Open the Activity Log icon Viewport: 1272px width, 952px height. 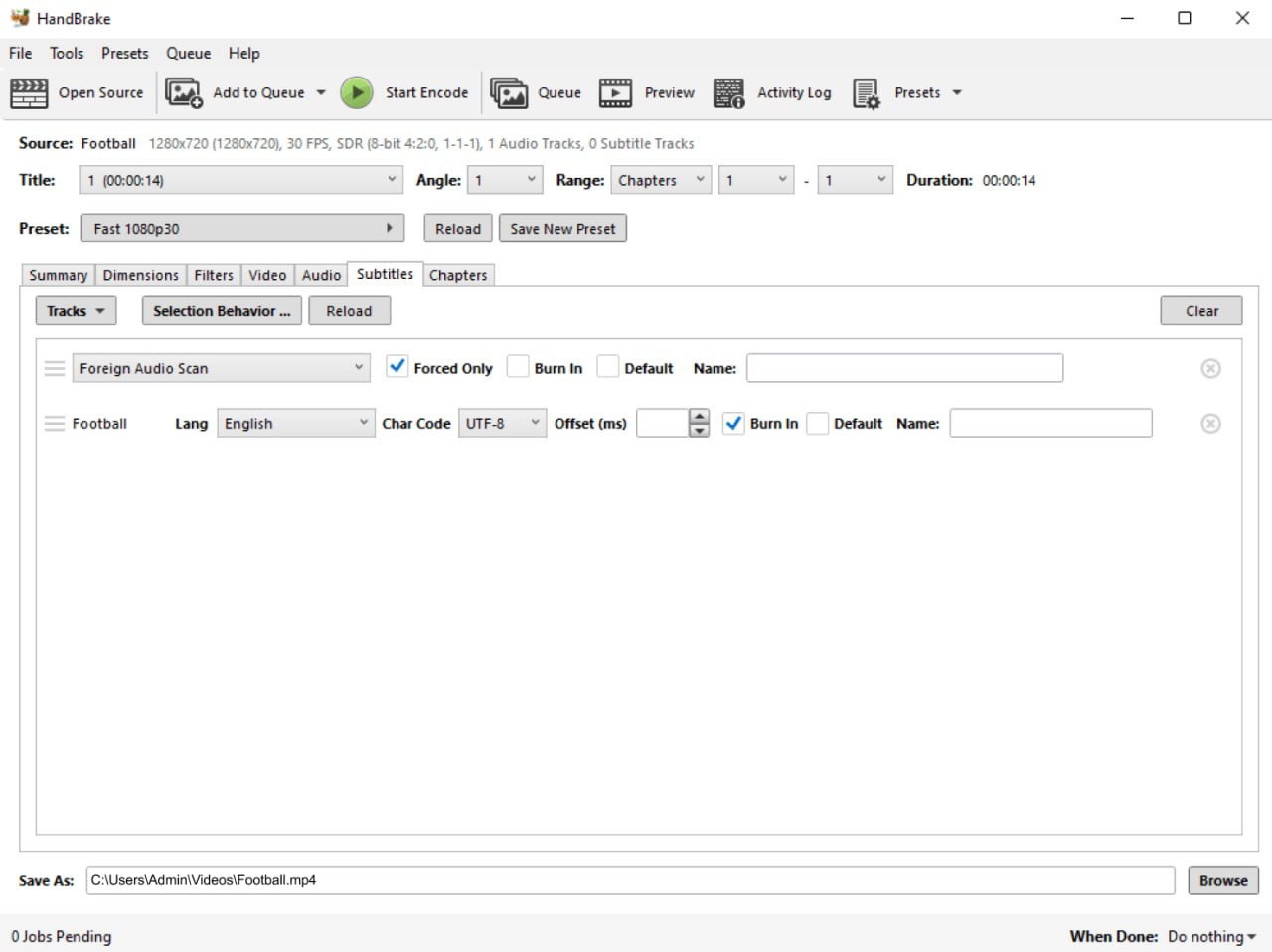pyautogui.click(x=728, y=92)
